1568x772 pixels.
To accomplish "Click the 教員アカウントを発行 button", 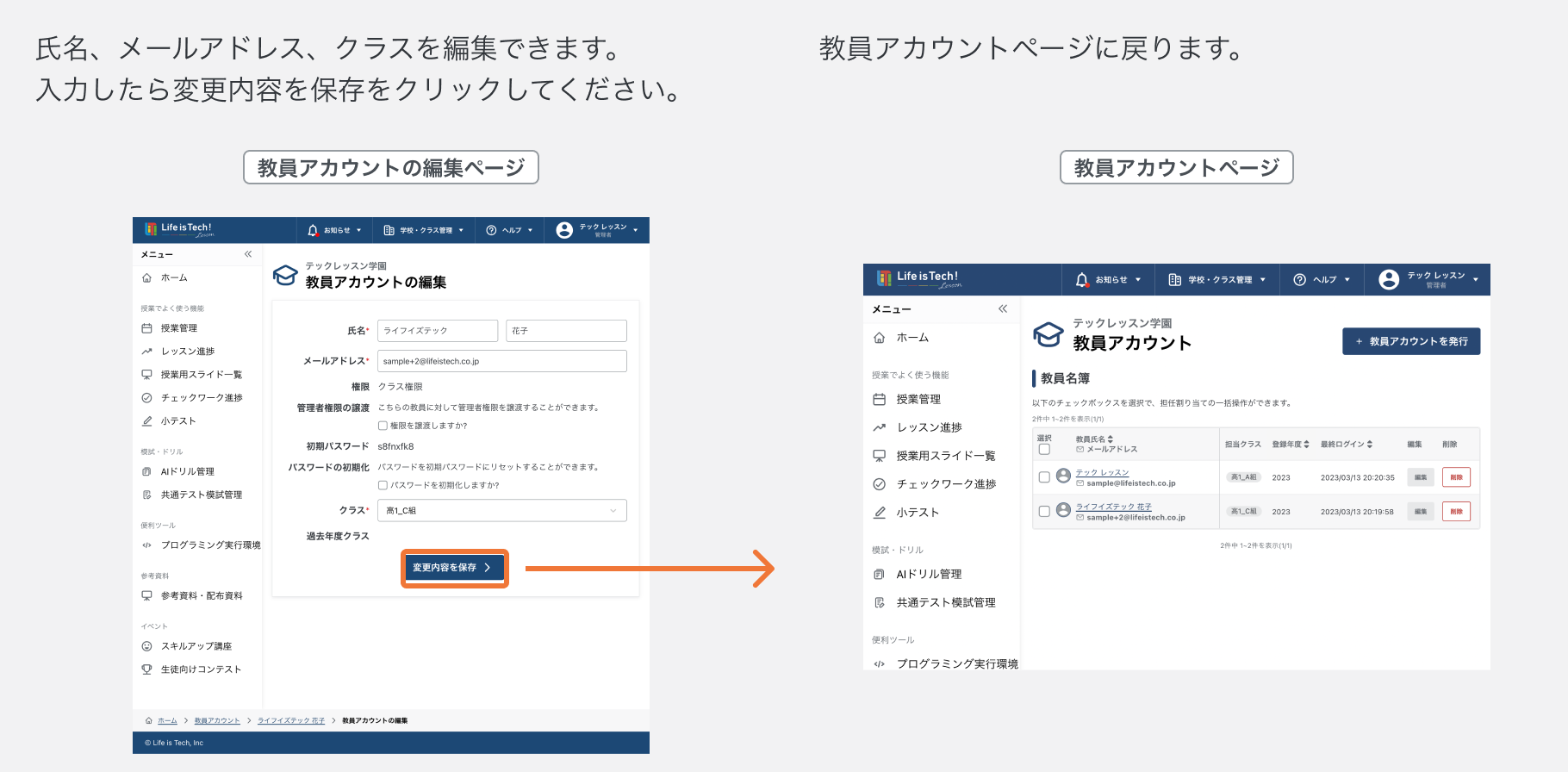I will tap(1411, 341).
